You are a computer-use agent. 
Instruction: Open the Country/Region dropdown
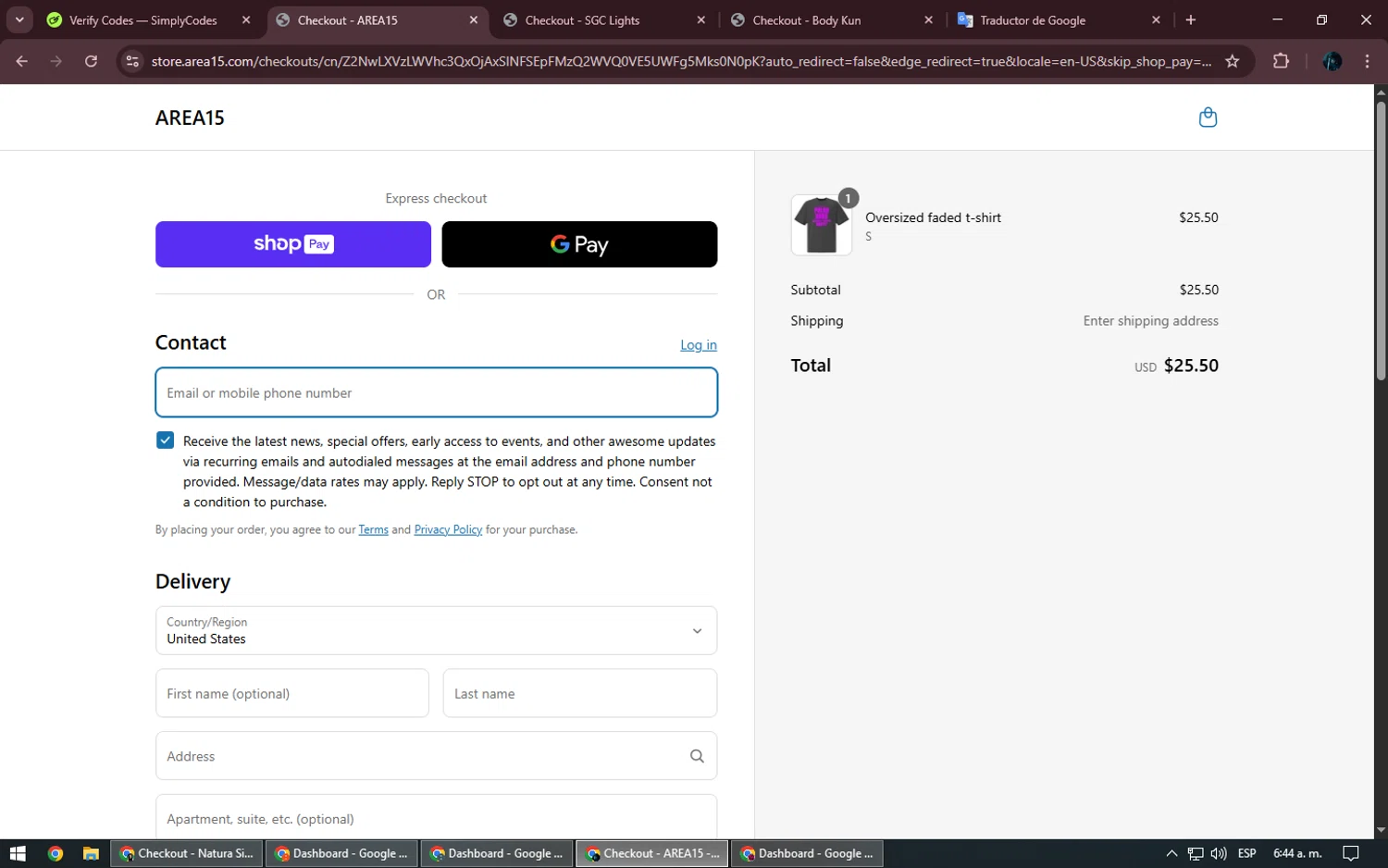point(436,630)
